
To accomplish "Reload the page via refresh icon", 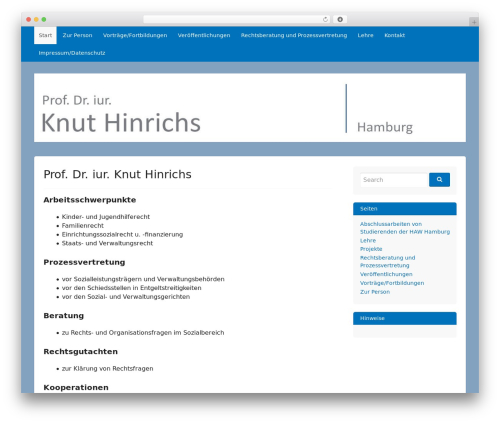I will click(x=325, y=20).
